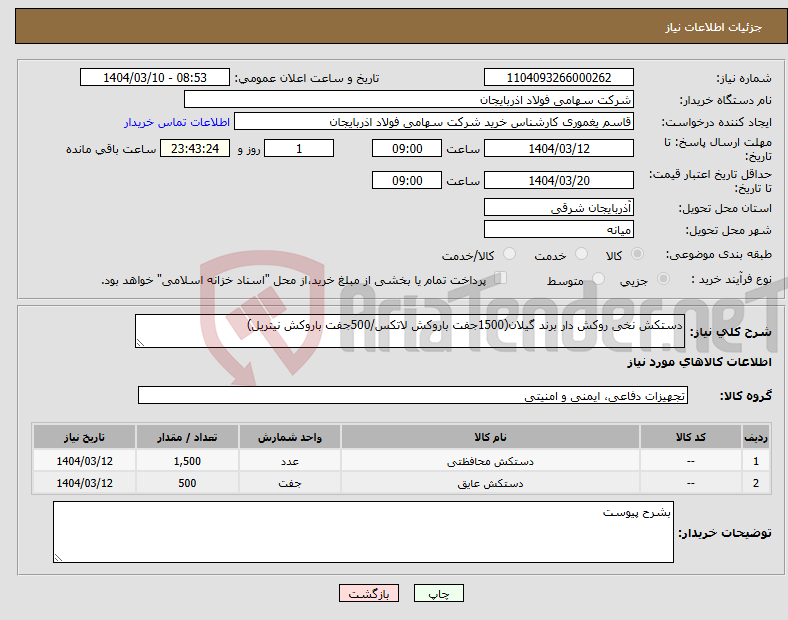Click the quantity cell 500
Screen dimensions: 788x620
coord(187,483)
